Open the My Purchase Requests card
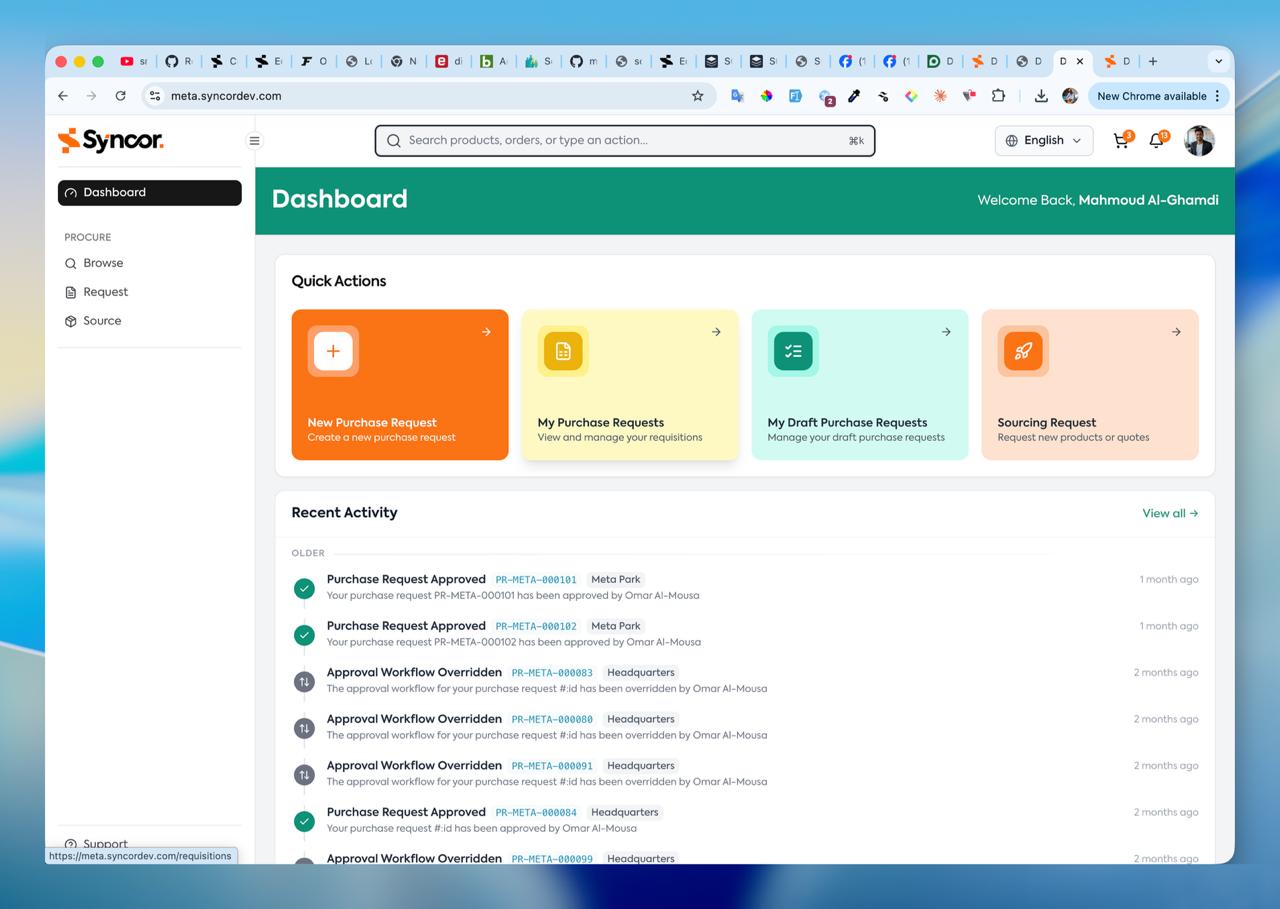The height and width of the screenshot is (909, 1280). click(x=630, y=385)
